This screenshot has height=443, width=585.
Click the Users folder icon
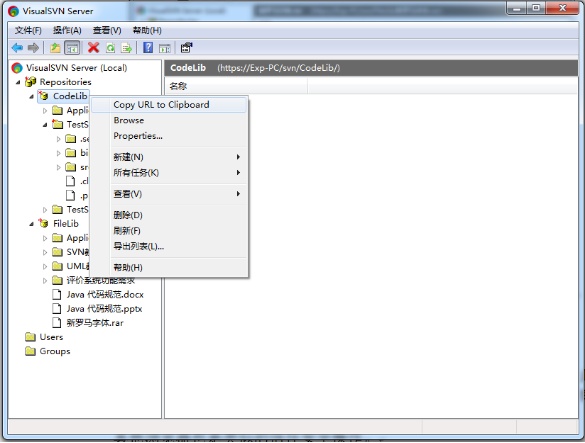30,337
